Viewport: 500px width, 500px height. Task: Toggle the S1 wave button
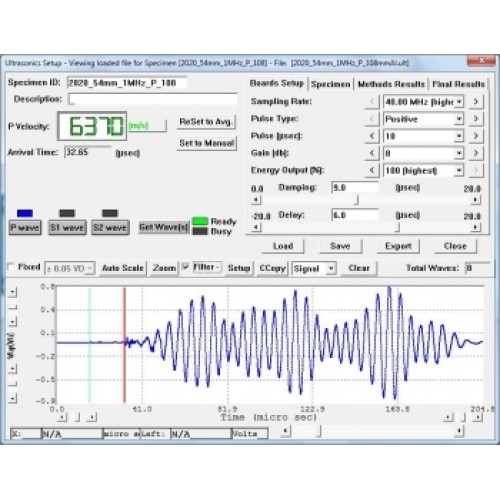point(67,228)
